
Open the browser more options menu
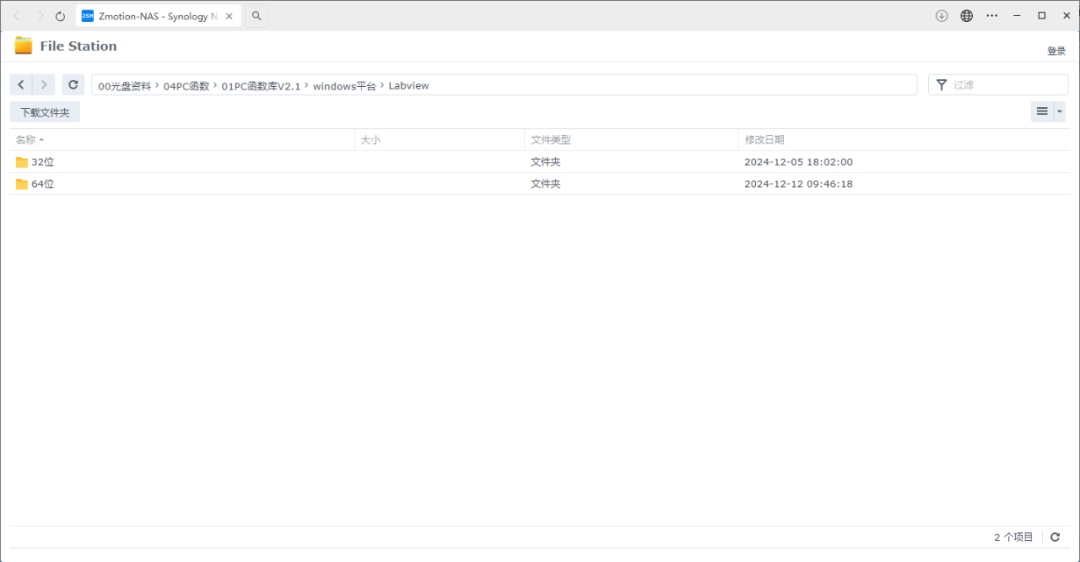(992, 16)
